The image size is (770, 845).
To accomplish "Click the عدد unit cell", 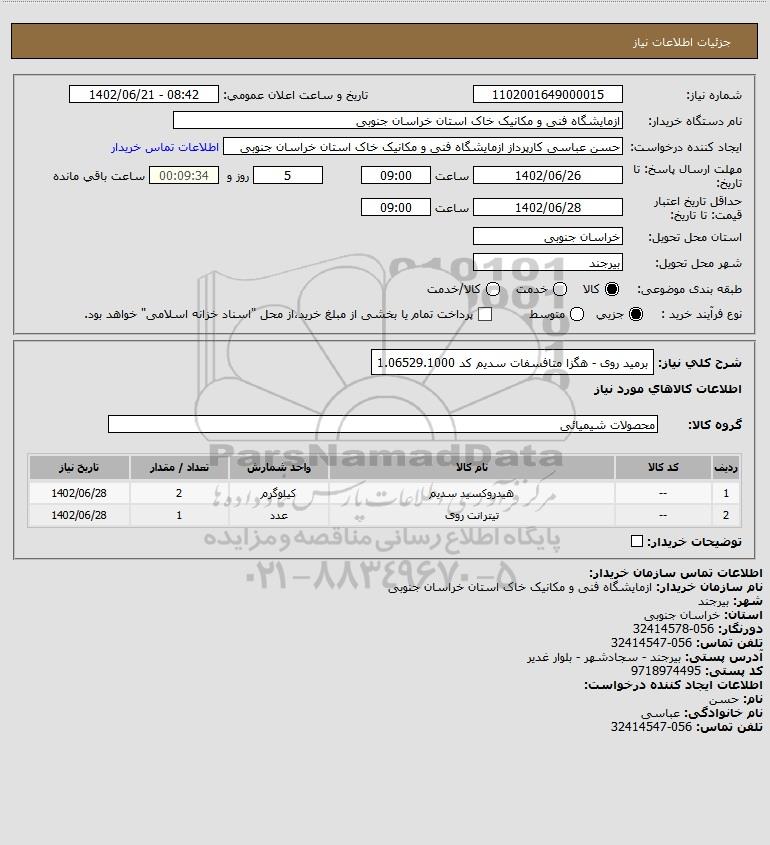I will click(279, 516).
